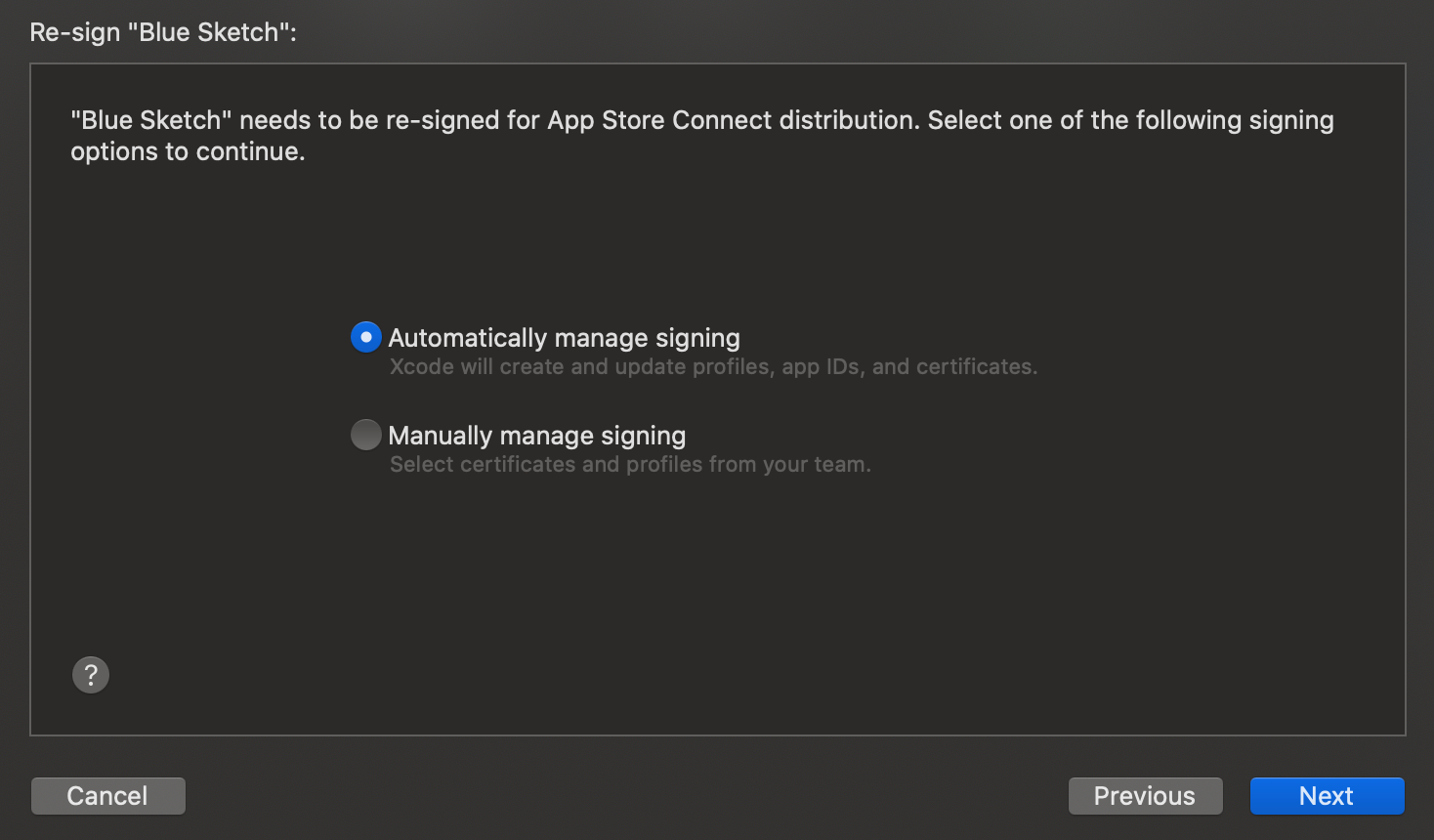
Task: Click the "Manually manage signing" label text
Action: click(x=536, y=436)
